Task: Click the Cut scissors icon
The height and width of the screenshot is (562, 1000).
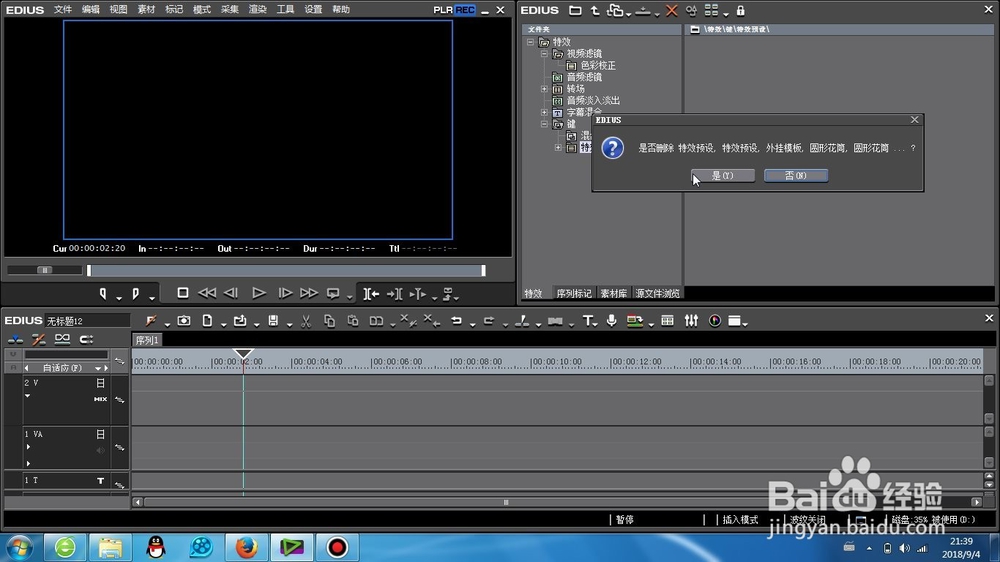Action: pyautogui.click(x=305, y=321)
